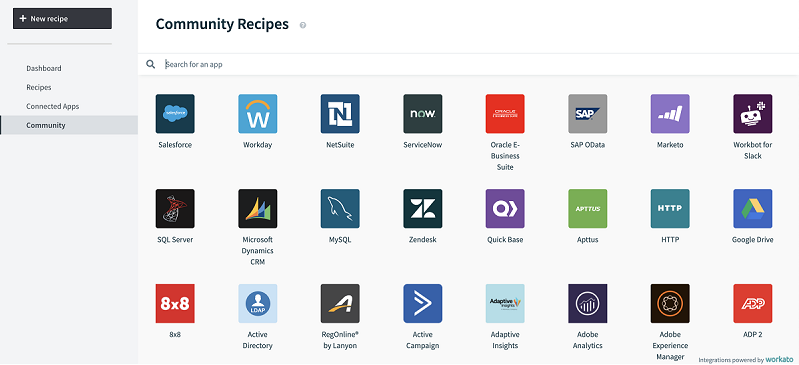
Task: Open the Active Campaign icon
Action: (422, 303)
